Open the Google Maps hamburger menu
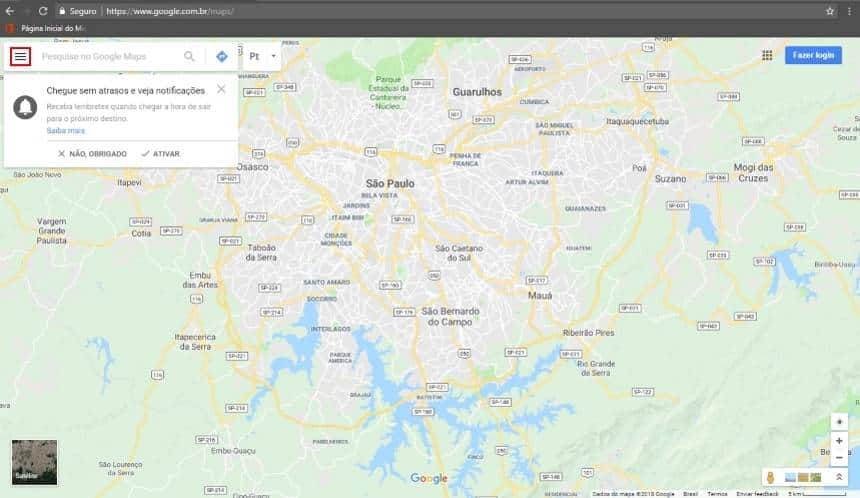This screenshot has height=498, width=860. 20,56
